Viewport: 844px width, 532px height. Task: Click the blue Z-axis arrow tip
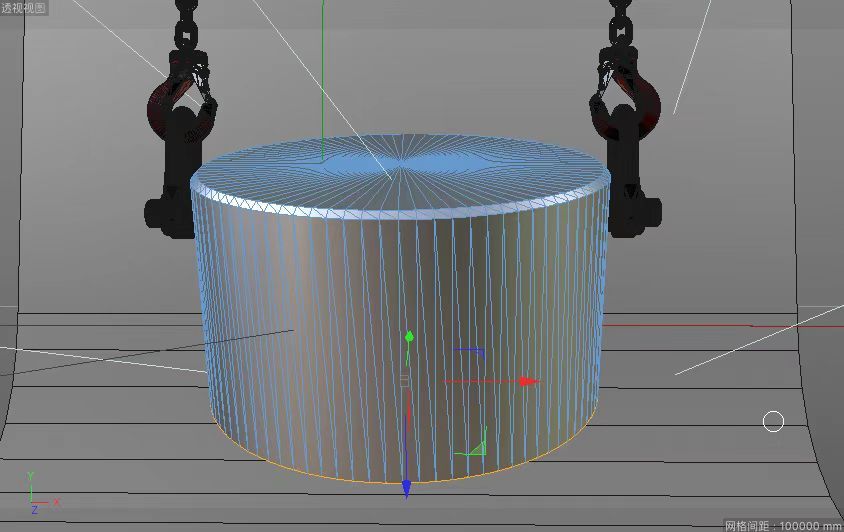407,489
